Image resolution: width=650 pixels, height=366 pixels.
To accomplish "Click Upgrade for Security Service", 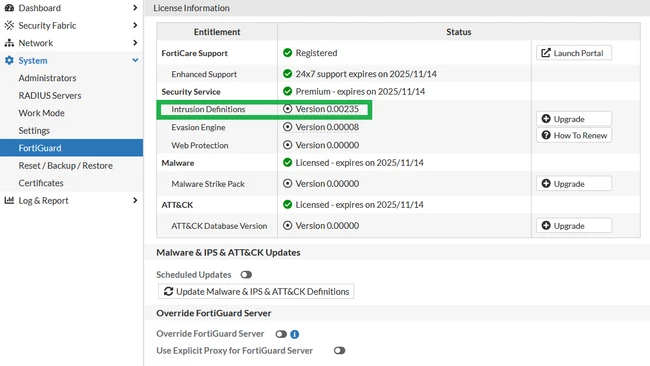I will point(574,119).
